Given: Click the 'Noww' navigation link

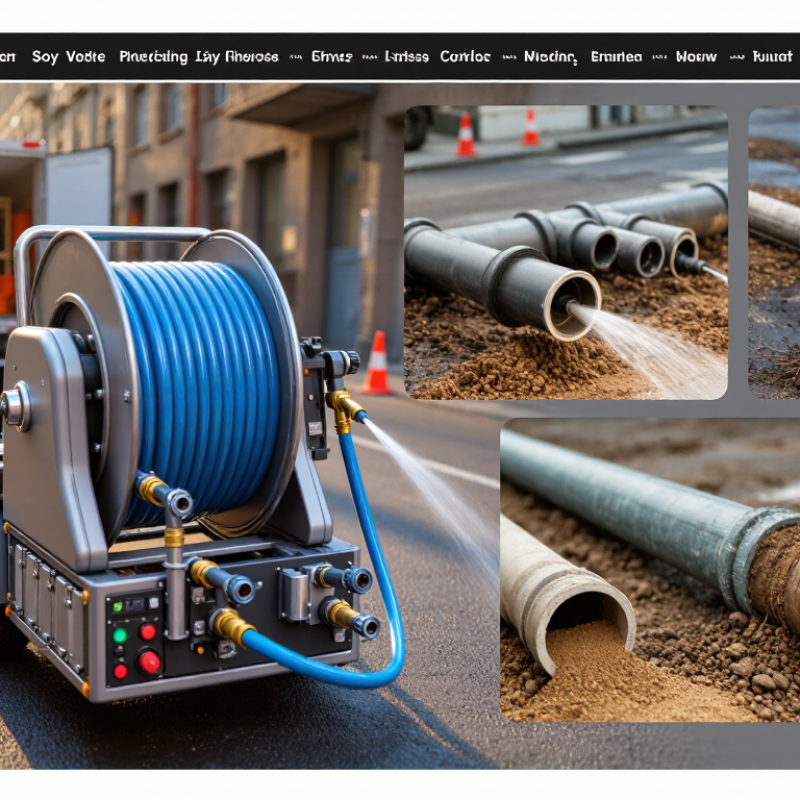Looking at the screenshot, I should (696, 57).
